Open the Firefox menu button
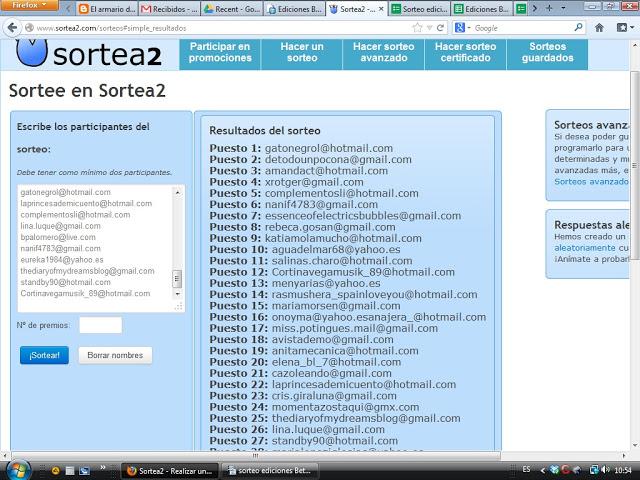This screenshot has width=640, height=480. coord(29,5)
